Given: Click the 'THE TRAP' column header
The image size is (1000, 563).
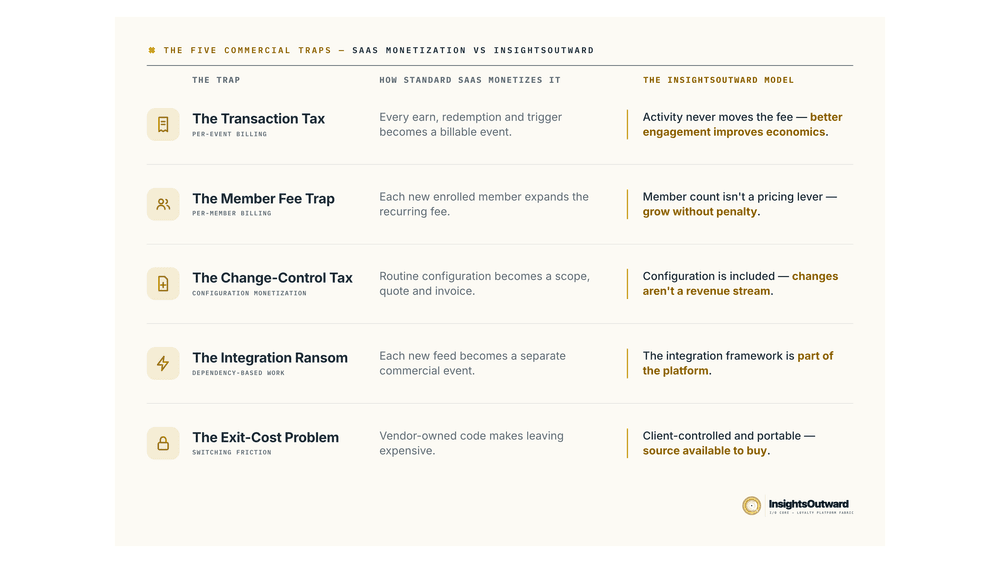Looking at the screenshot, I should (x=216, y=80).
